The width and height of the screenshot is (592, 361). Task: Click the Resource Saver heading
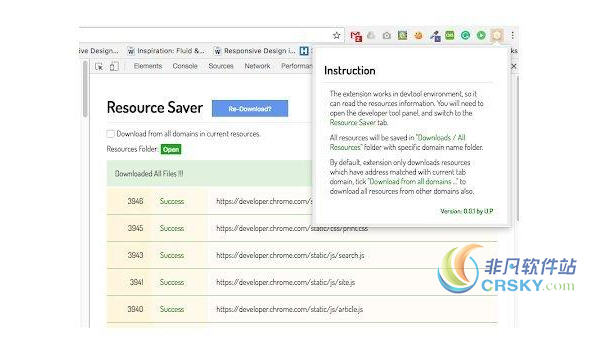pos(155,108)
